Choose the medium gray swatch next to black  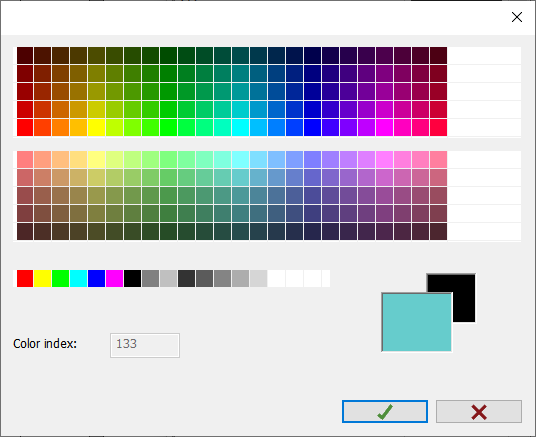click(150, 278)
